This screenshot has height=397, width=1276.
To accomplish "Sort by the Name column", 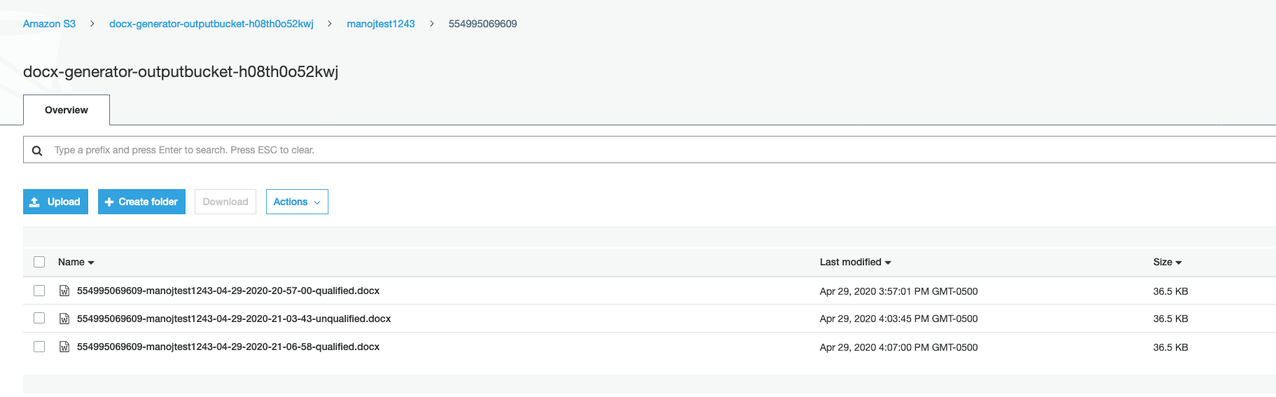I will [76, 262].
